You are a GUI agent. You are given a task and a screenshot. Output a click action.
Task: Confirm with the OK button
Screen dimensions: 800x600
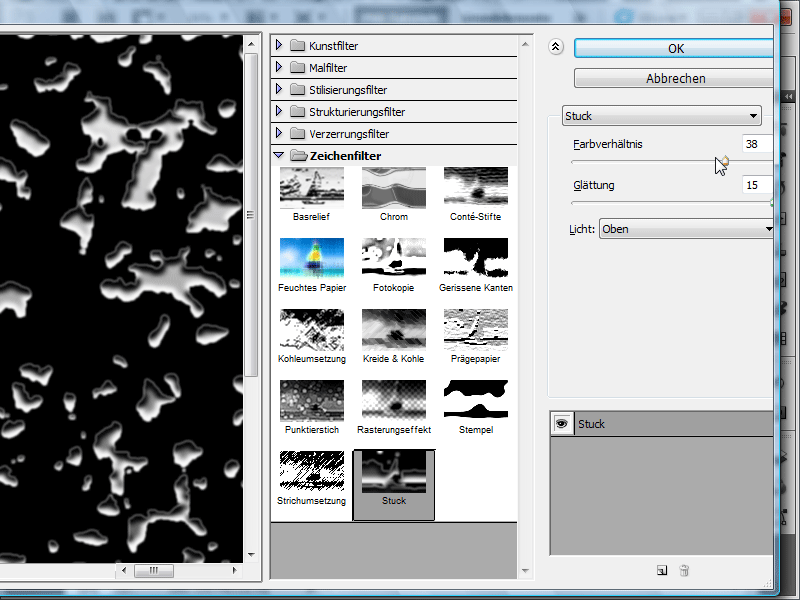673,48
